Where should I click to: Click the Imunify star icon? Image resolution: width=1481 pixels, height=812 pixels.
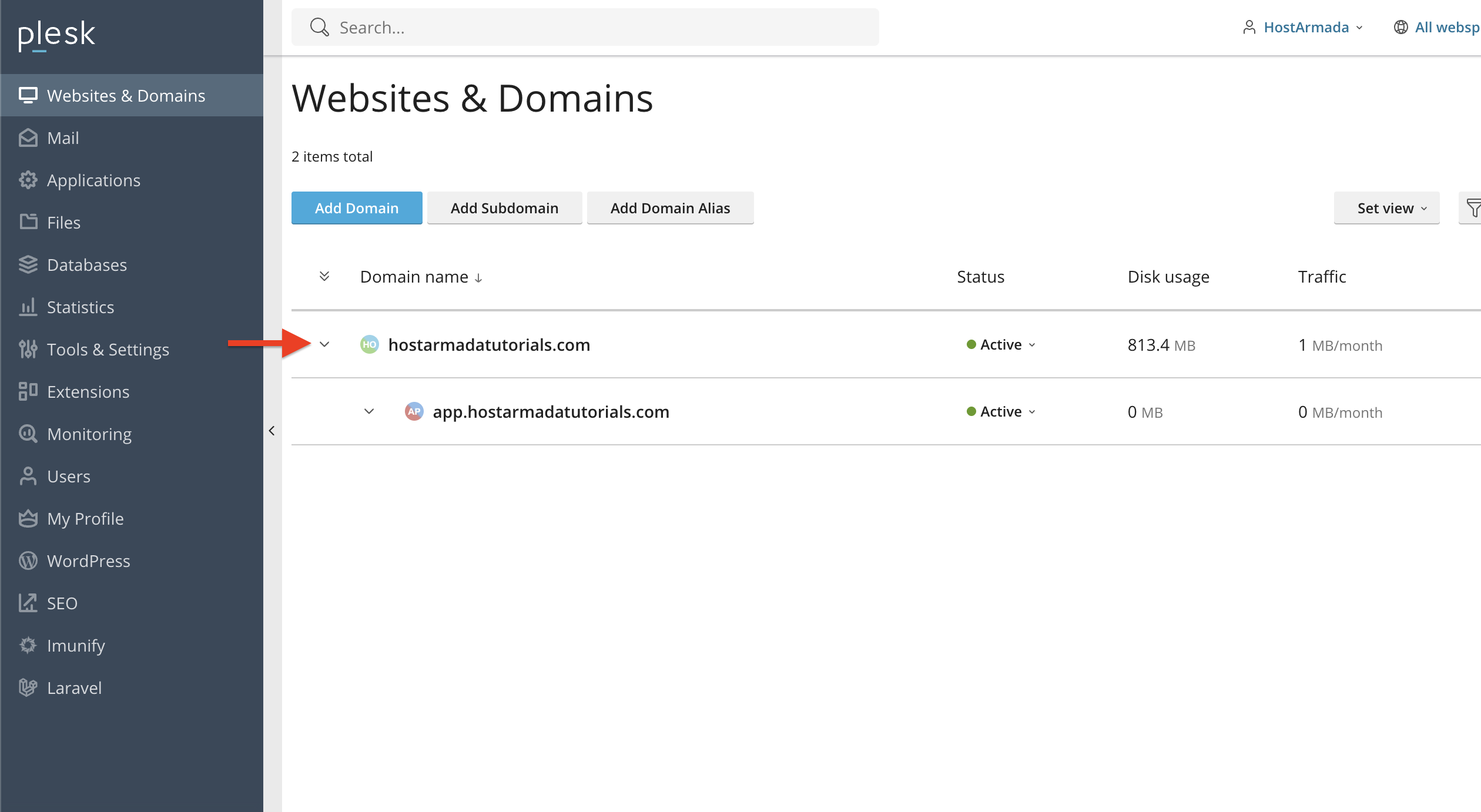pos(28,645)
